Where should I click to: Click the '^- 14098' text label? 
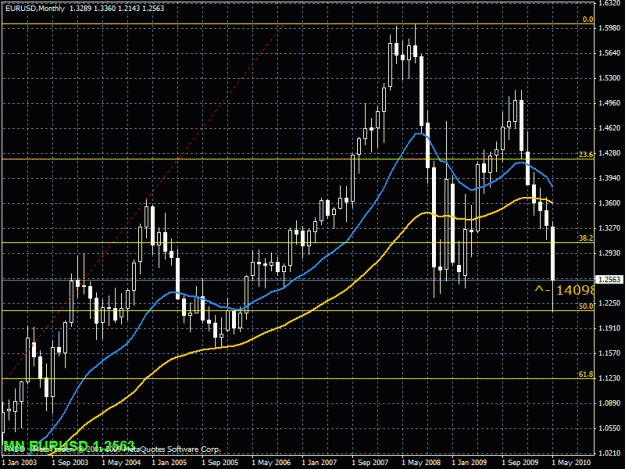564,290
